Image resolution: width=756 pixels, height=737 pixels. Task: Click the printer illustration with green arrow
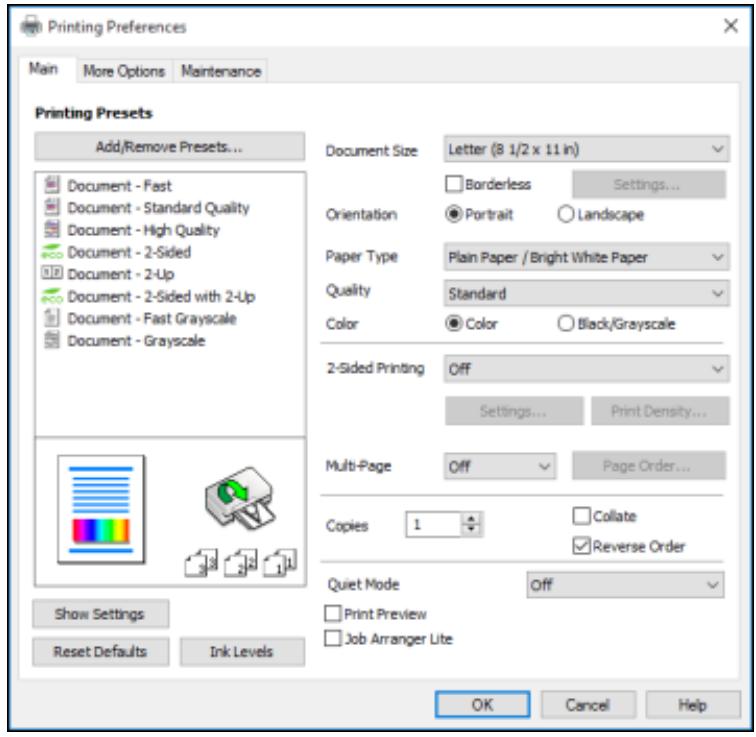[240, 498]
